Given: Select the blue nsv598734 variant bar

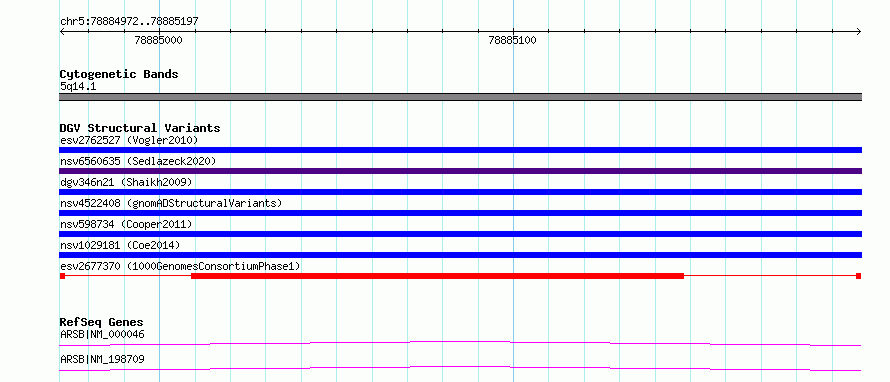Looking at the screenshot, I should pyautogui.click(x=460, y=234).
